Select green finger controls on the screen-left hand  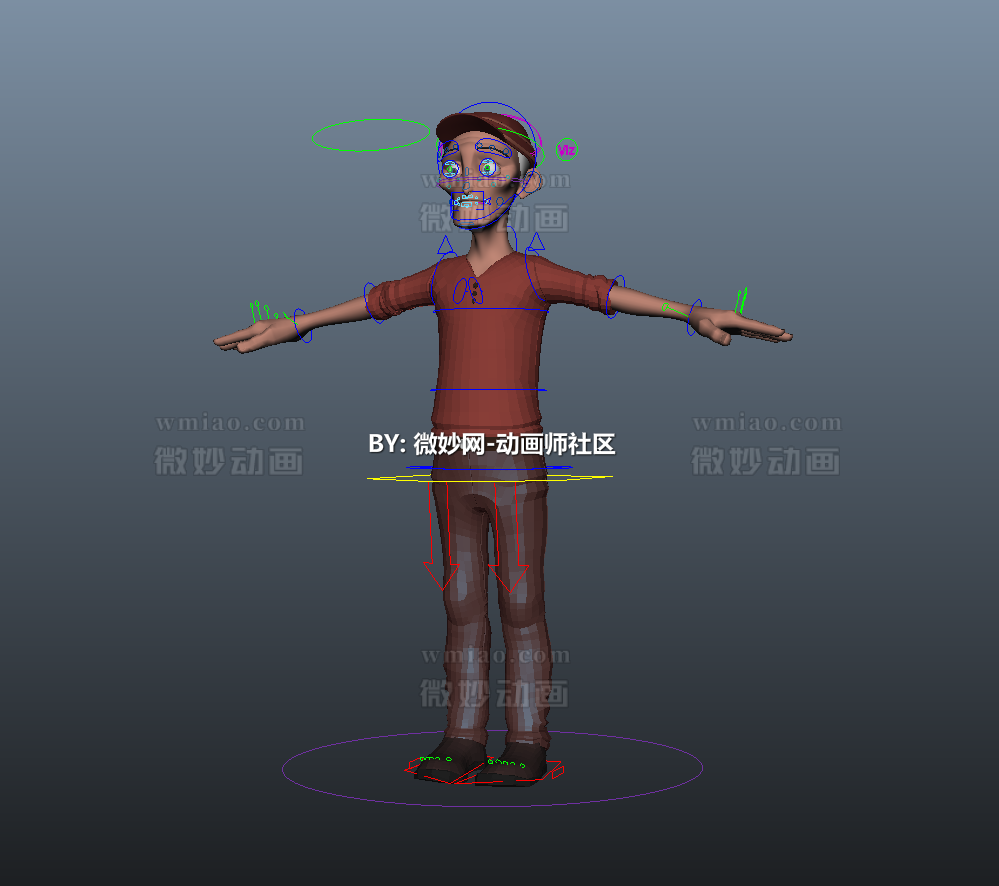(262, 311)
